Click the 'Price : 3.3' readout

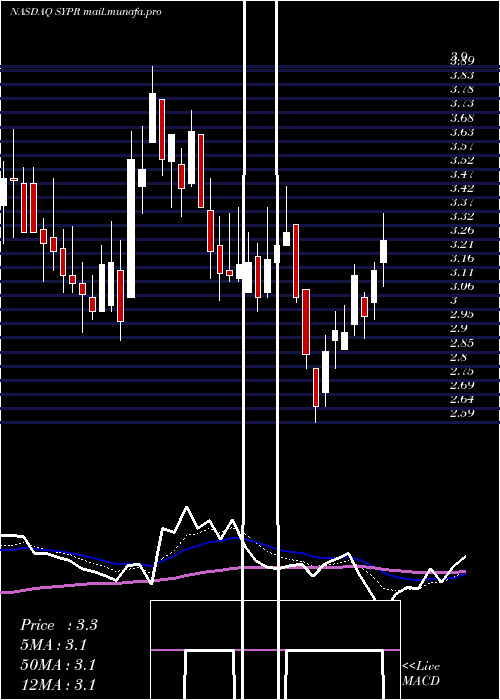point(59,625)
